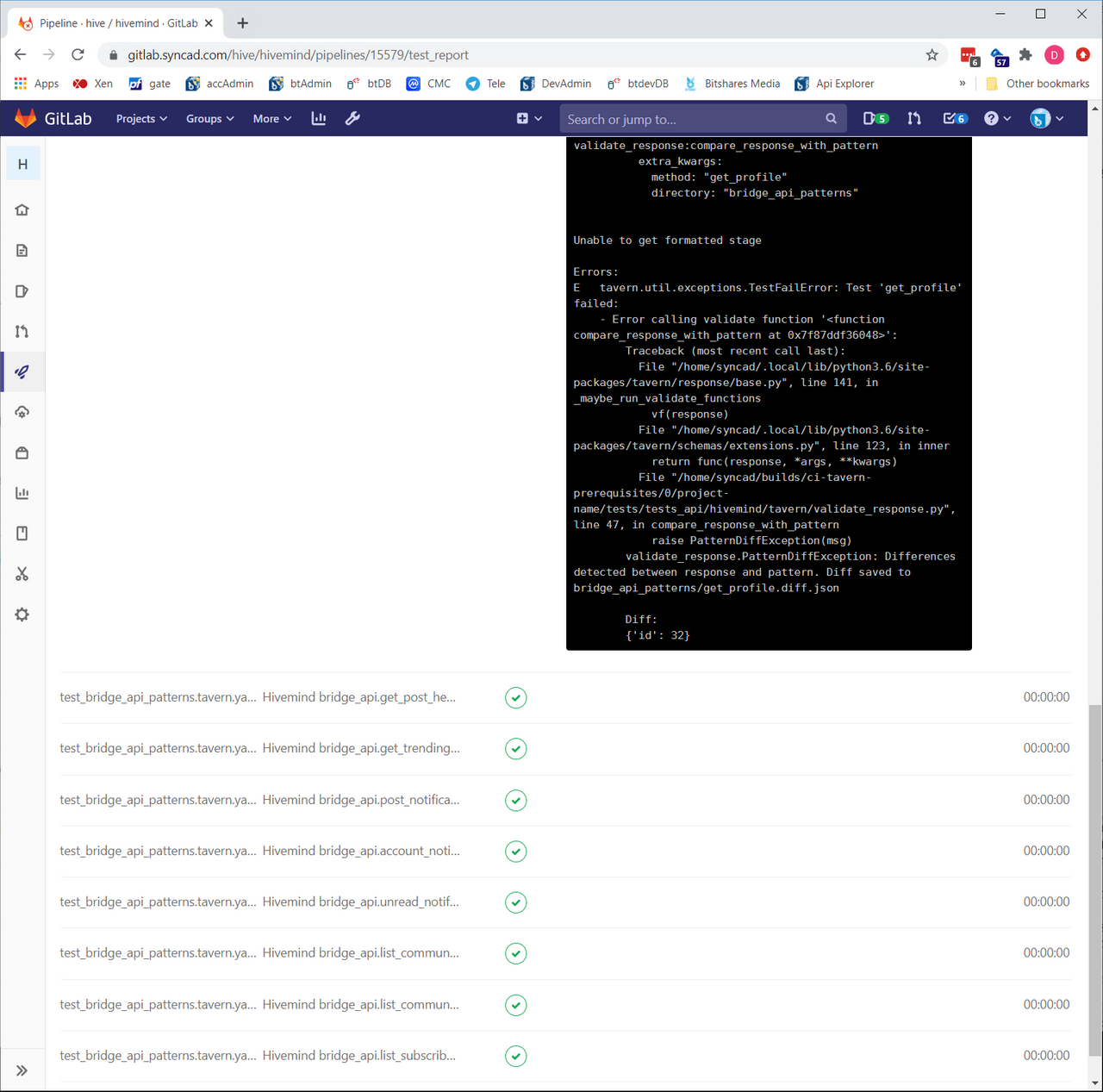
Task: Select Hivemind bridge_api.unread_notif... test name
Action: point(360,902)
